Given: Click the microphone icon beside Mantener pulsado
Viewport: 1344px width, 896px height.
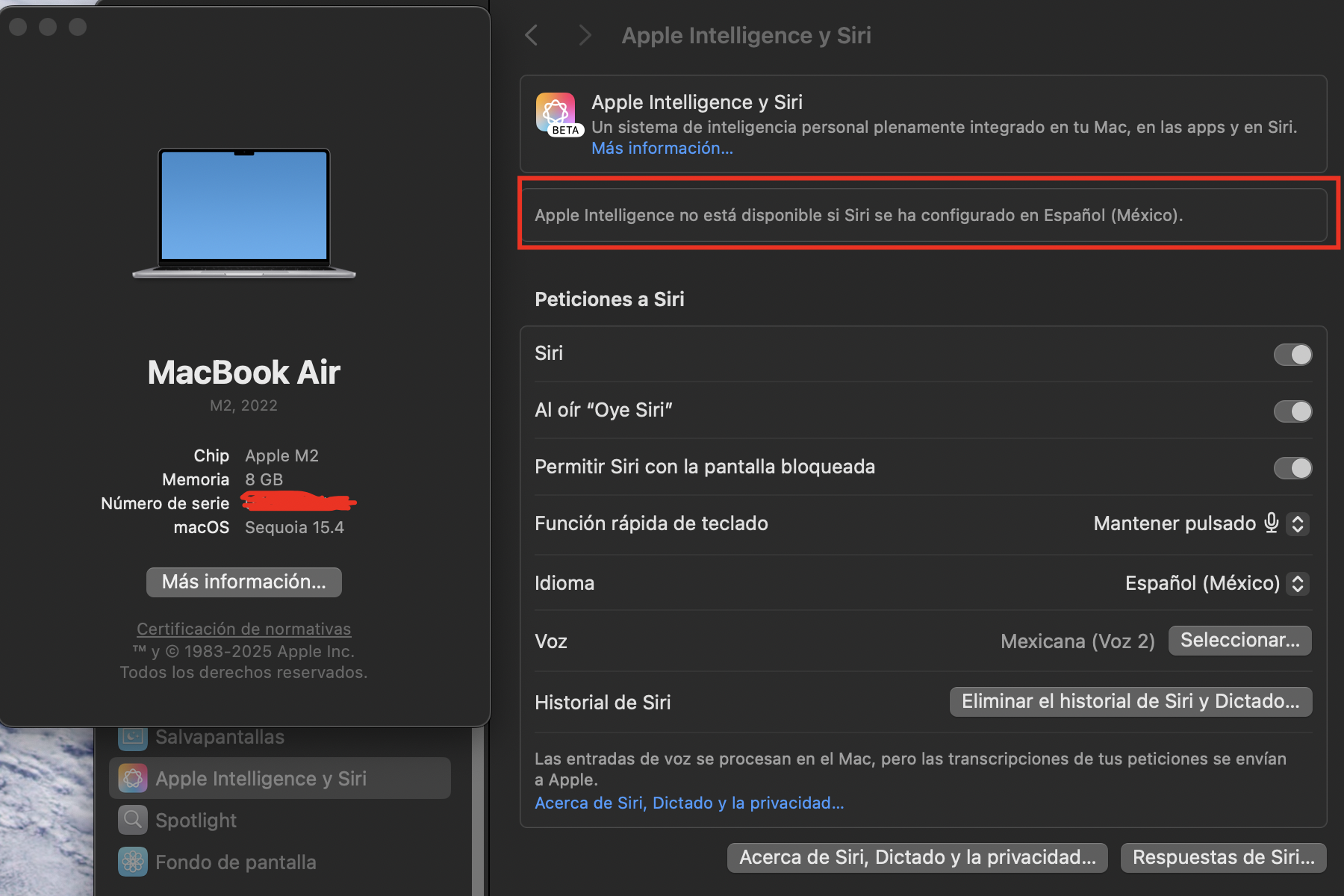Looking at the screenshot, I should click(x=1272, y=523).
